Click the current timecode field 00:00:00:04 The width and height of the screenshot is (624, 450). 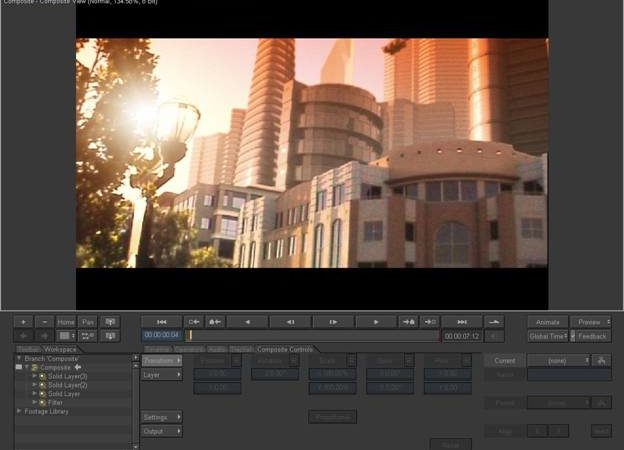tap(162, 335)
